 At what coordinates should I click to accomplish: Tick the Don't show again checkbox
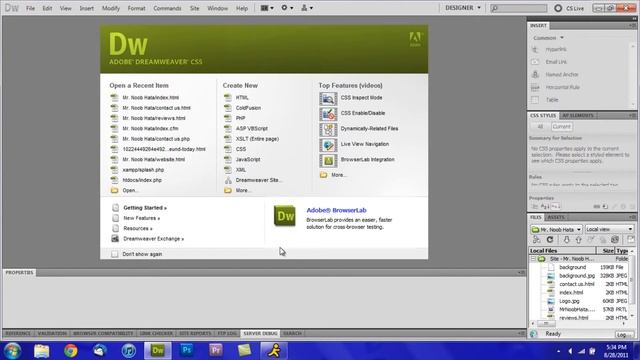pyautogui.click(x=115, y=254)
